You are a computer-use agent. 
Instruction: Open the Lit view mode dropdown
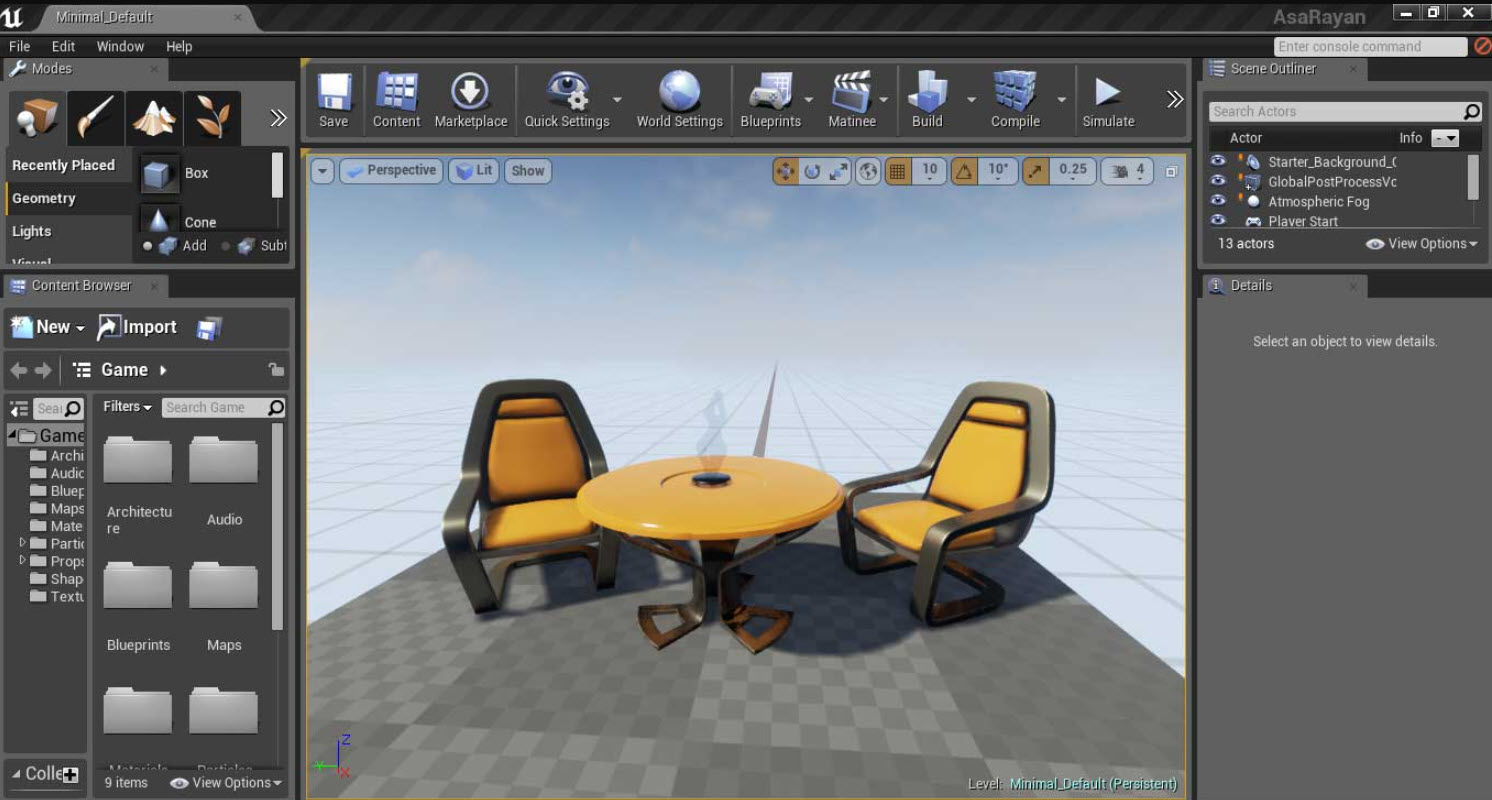coord(474,171)
